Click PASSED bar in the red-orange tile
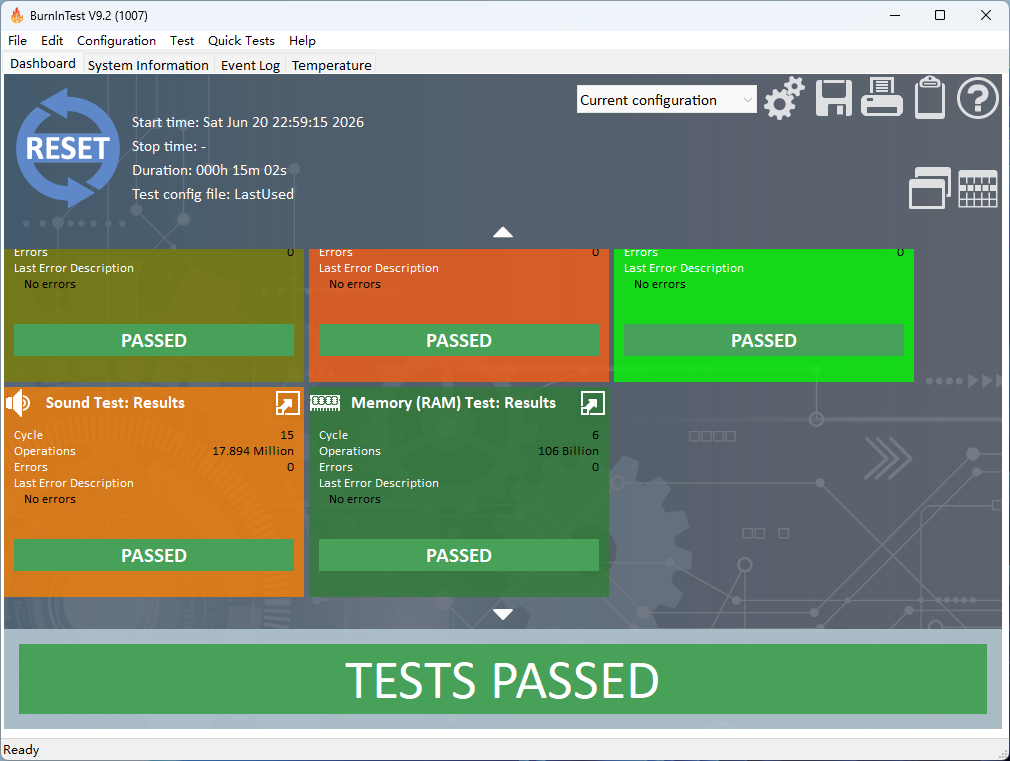 point(459,340)
